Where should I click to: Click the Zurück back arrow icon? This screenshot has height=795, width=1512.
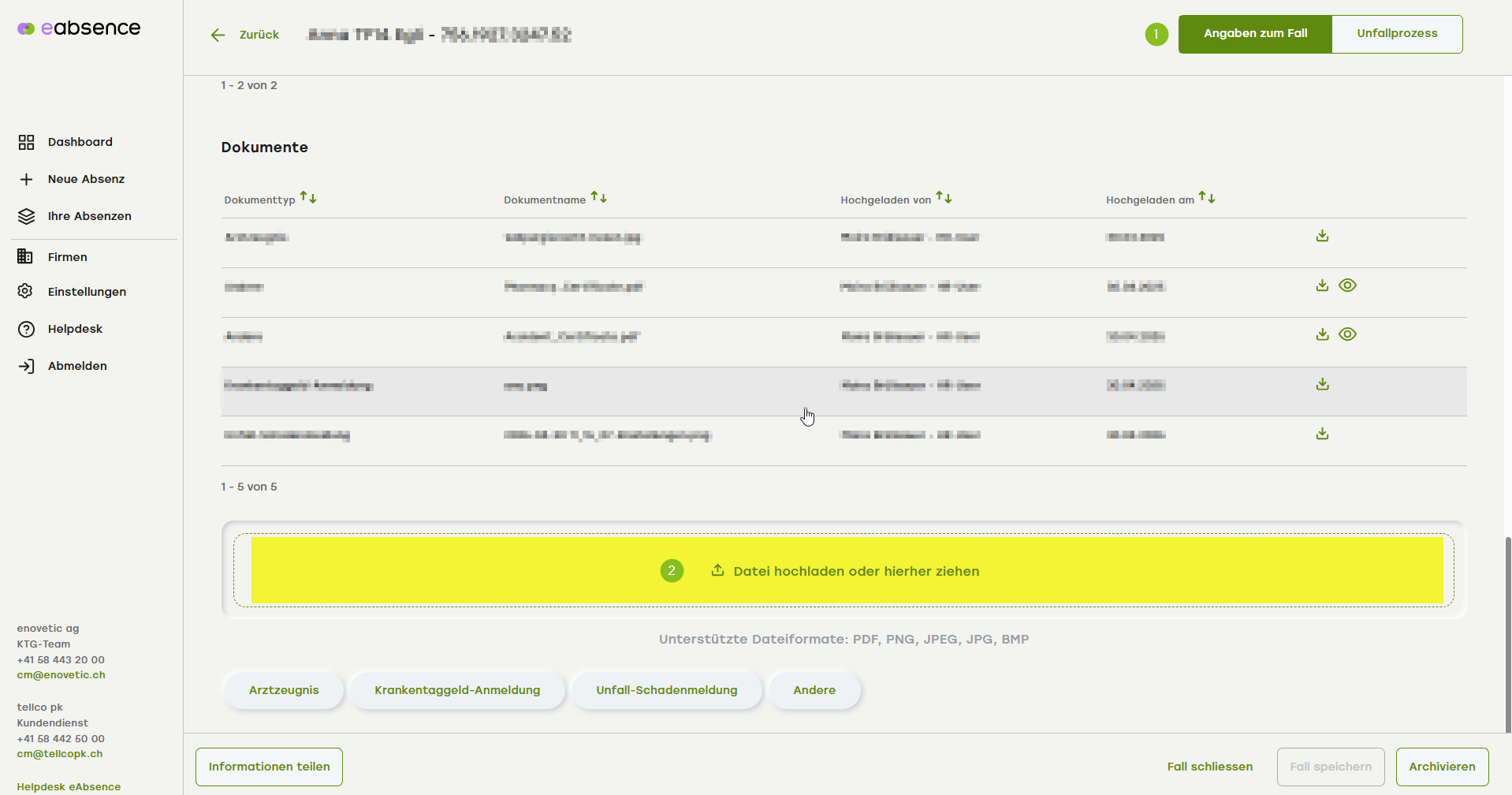(x=218, y=35)
